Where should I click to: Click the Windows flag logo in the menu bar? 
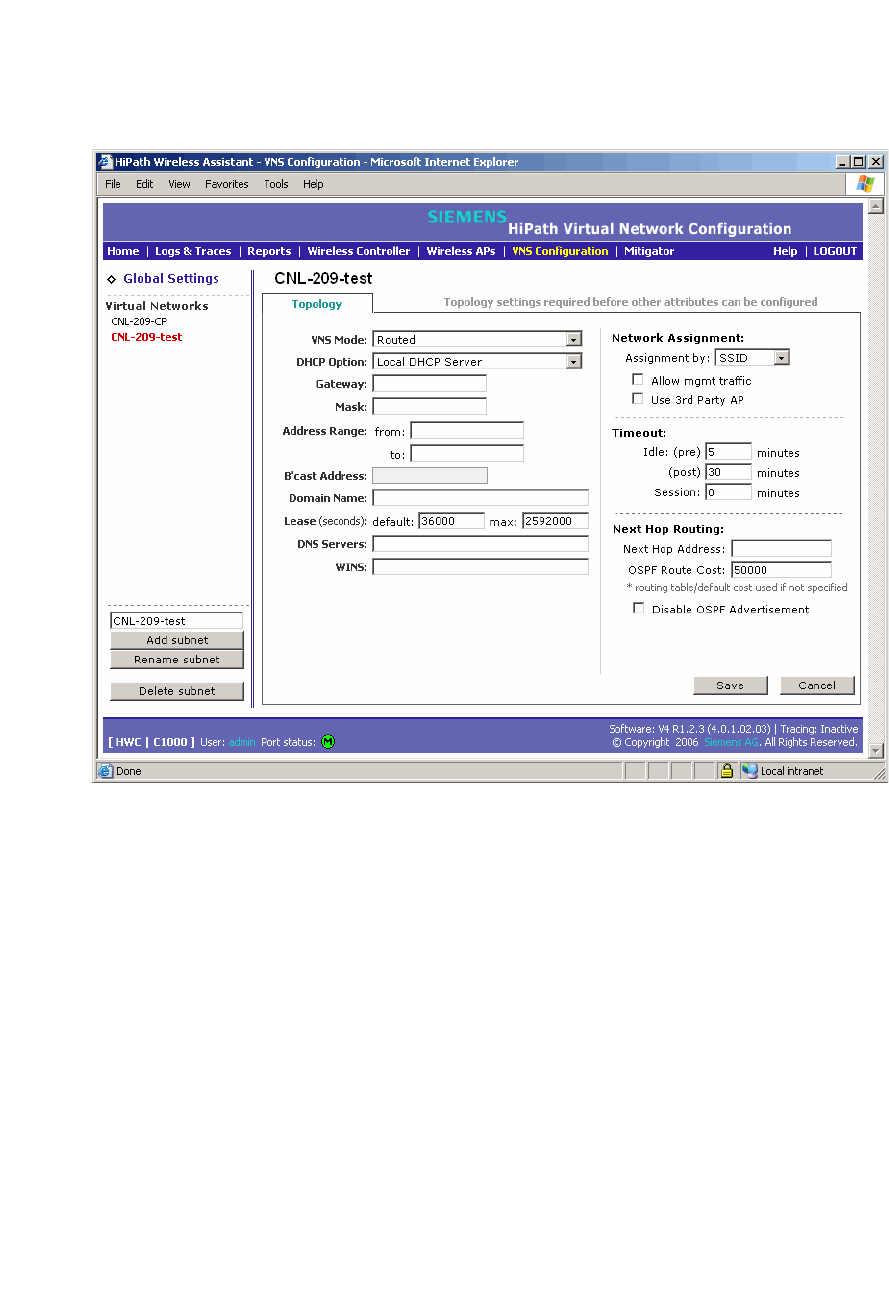pyautogui.click(x=865, y=184)
